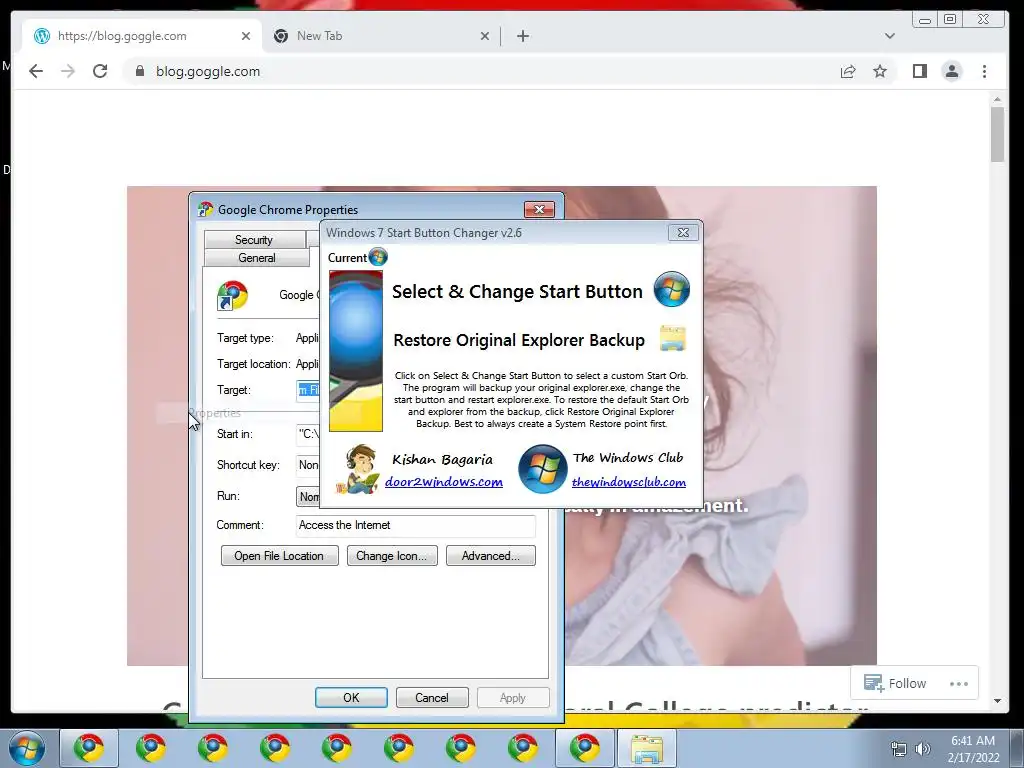This screenshot has width=1024, height=768.
Task: Share this page icon in address bar
Action: [x=848, y=71]
